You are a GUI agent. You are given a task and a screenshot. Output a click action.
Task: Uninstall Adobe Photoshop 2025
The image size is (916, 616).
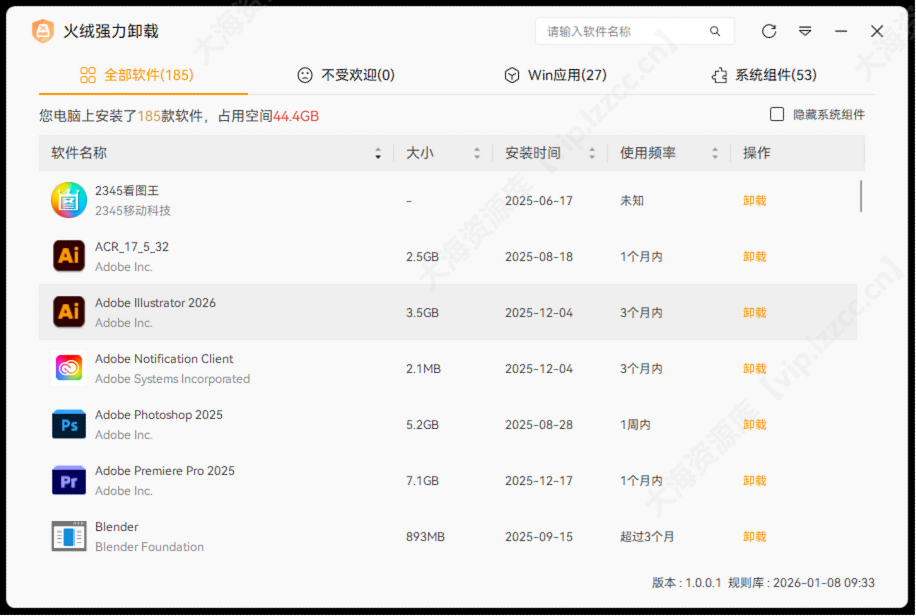click(x=754, y=424)
